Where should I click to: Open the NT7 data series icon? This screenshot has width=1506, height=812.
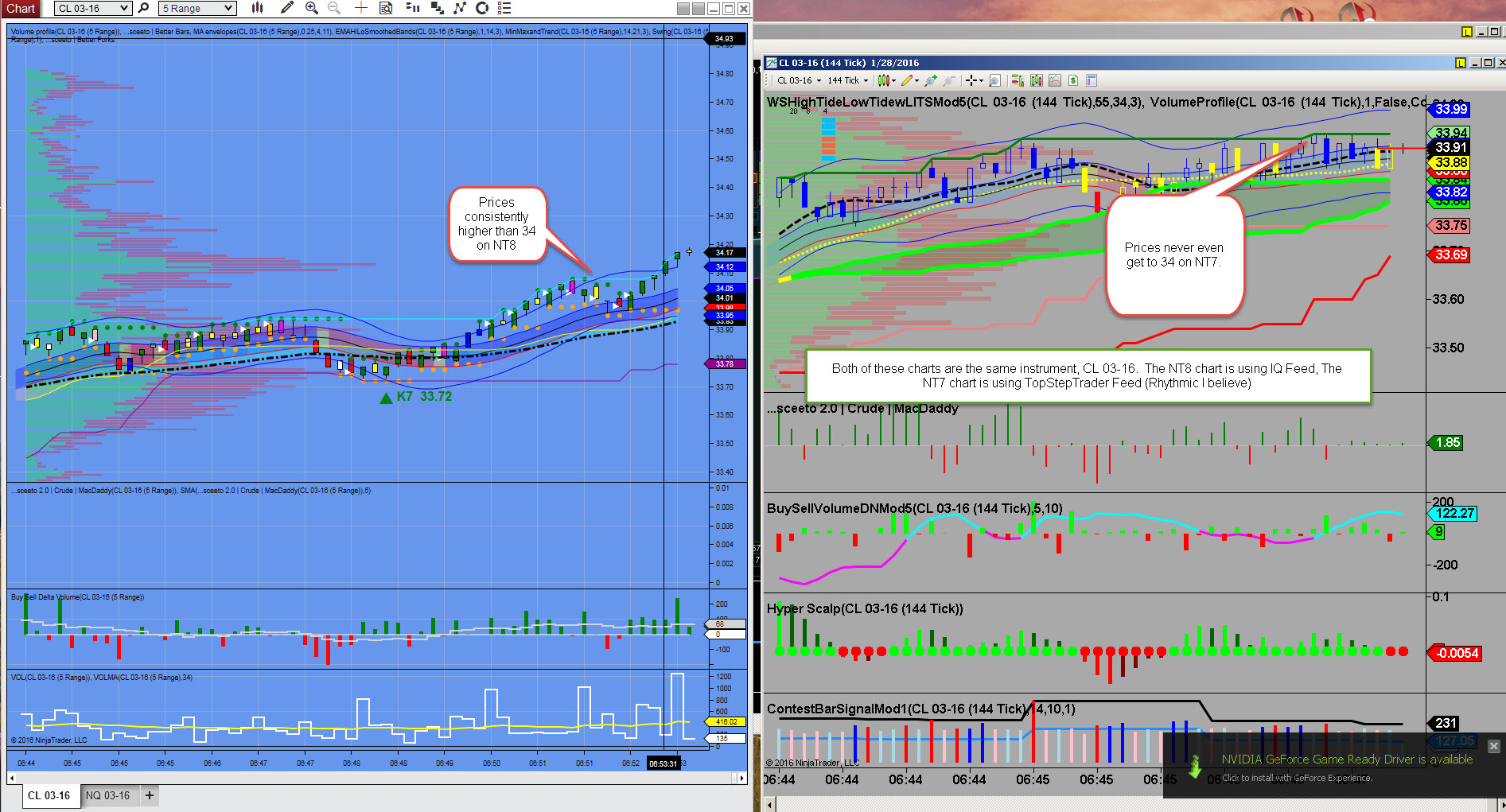pyautogui.click(x=1036, y=80)
